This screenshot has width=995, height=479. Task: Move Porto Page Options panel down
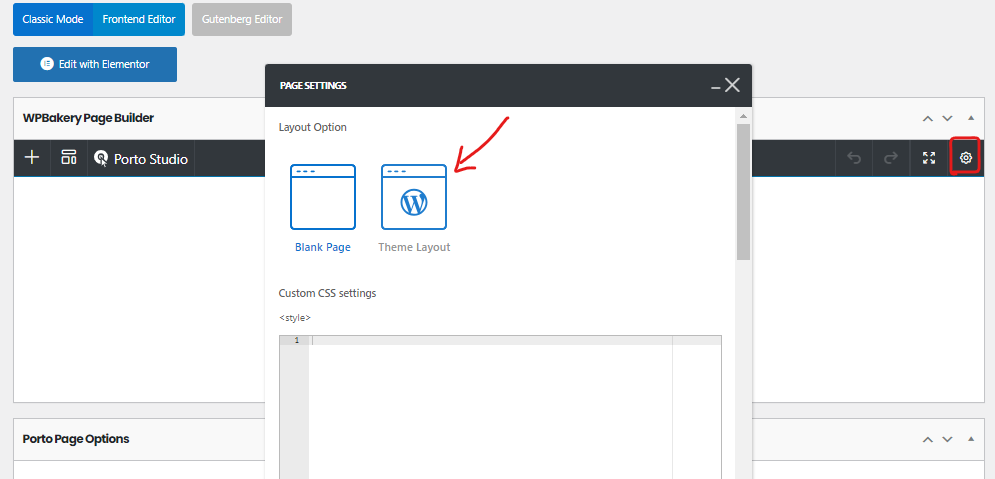[947, 439]
